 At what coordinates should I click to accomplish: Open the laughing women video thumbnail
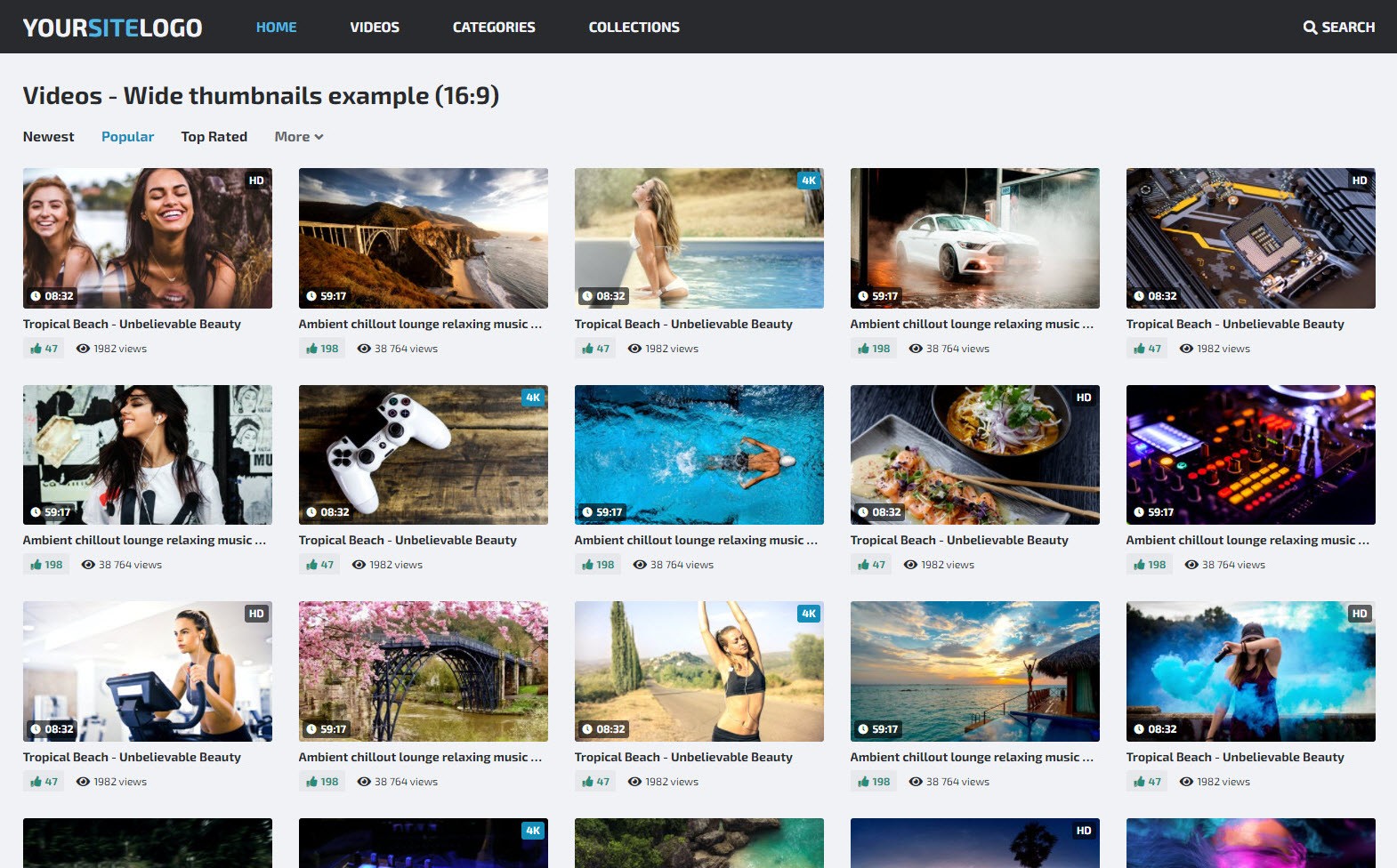(x=148, y=238)
